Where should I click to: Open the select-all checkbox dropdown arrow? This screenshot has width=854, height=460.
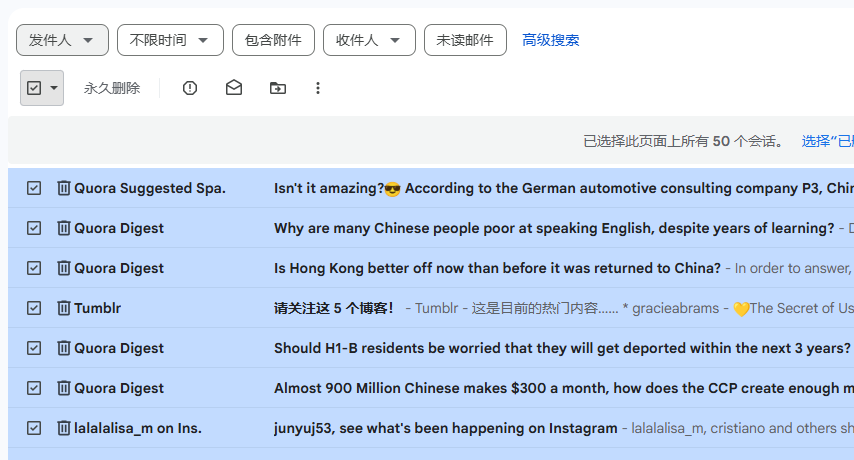[x=54, y=88]
